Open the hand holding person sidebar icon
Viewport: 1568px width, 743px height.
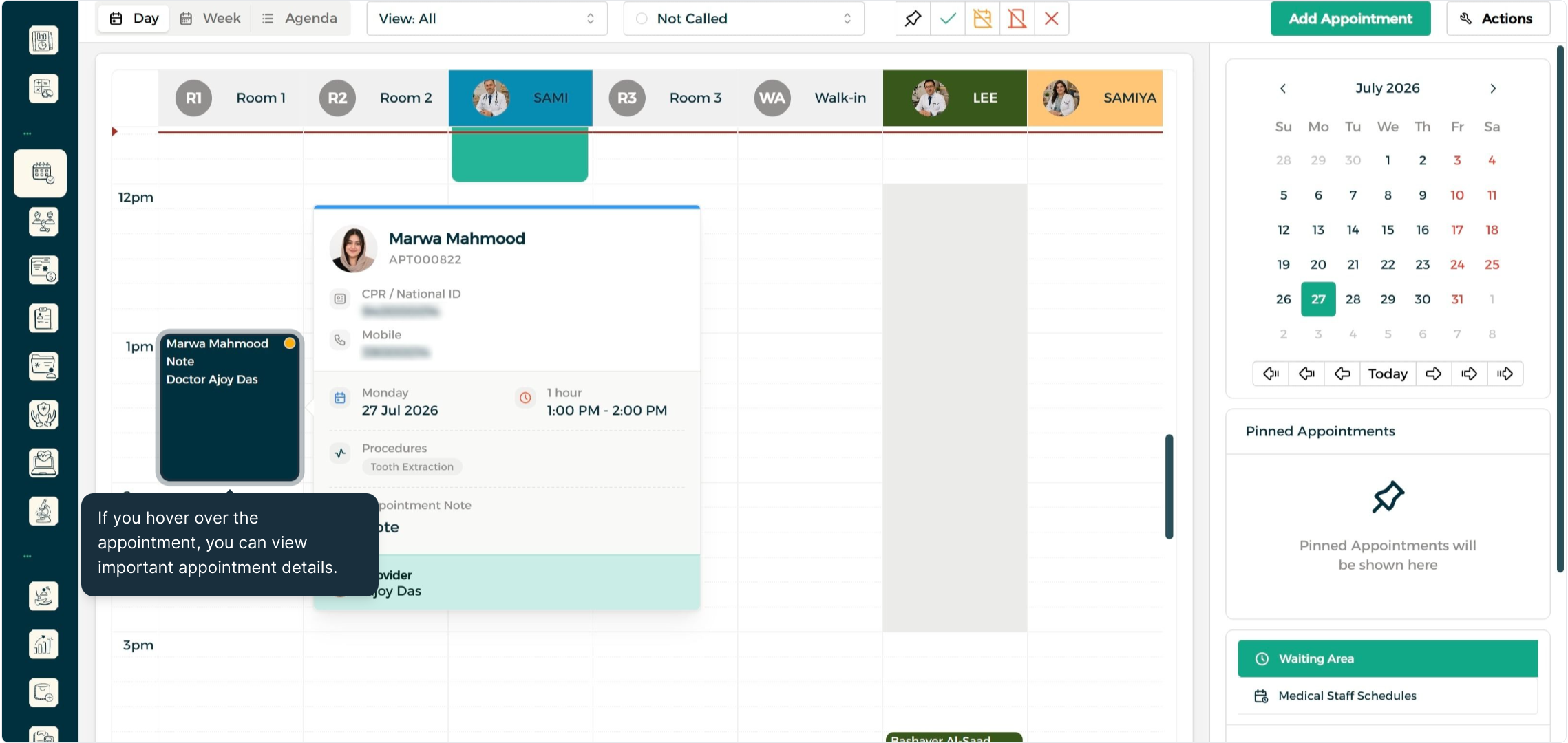coord(43,596)
